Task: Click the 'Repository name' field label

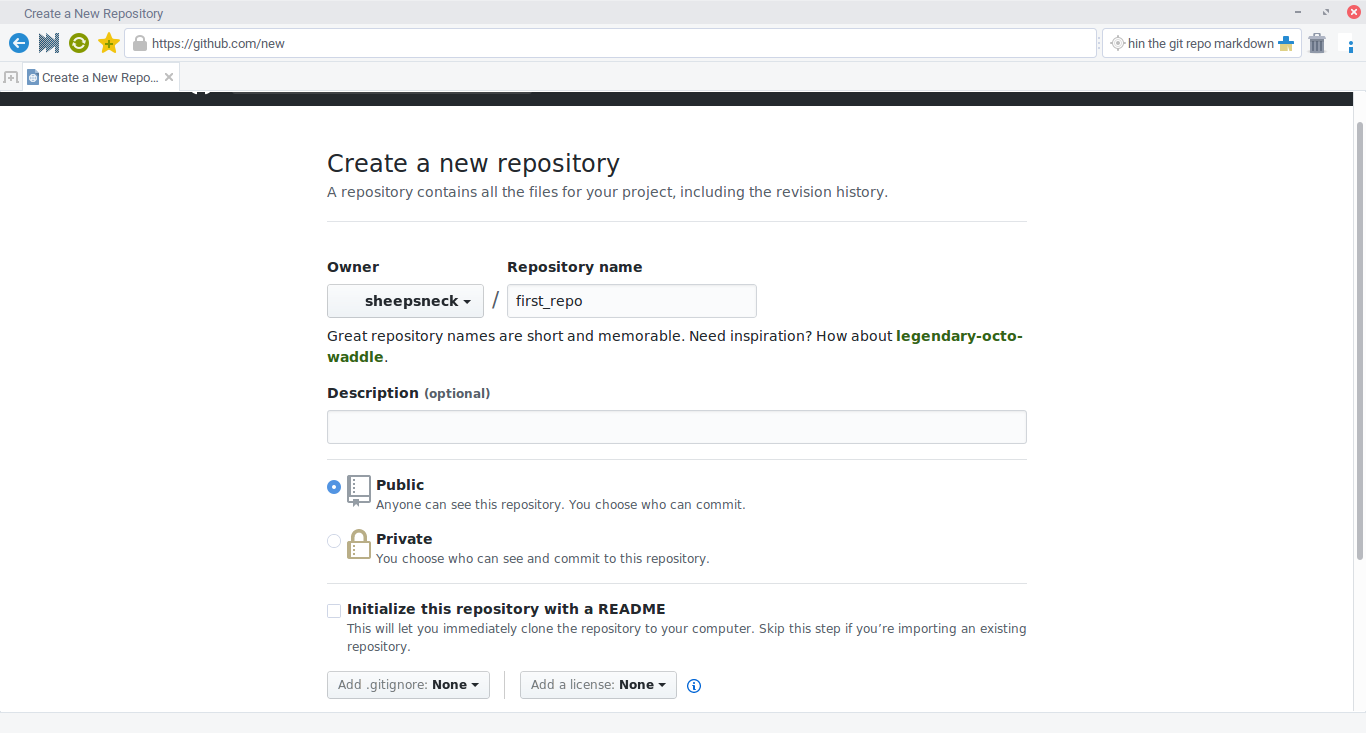Action: pos(575,267)
